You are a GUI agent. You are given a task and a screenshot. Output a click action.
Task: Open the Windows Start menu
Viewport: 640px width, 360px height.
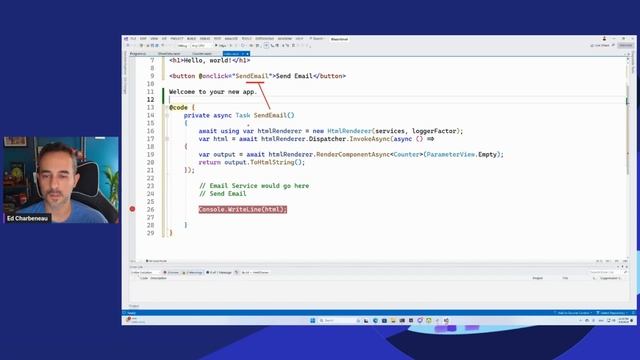click(x=313, y=320)
